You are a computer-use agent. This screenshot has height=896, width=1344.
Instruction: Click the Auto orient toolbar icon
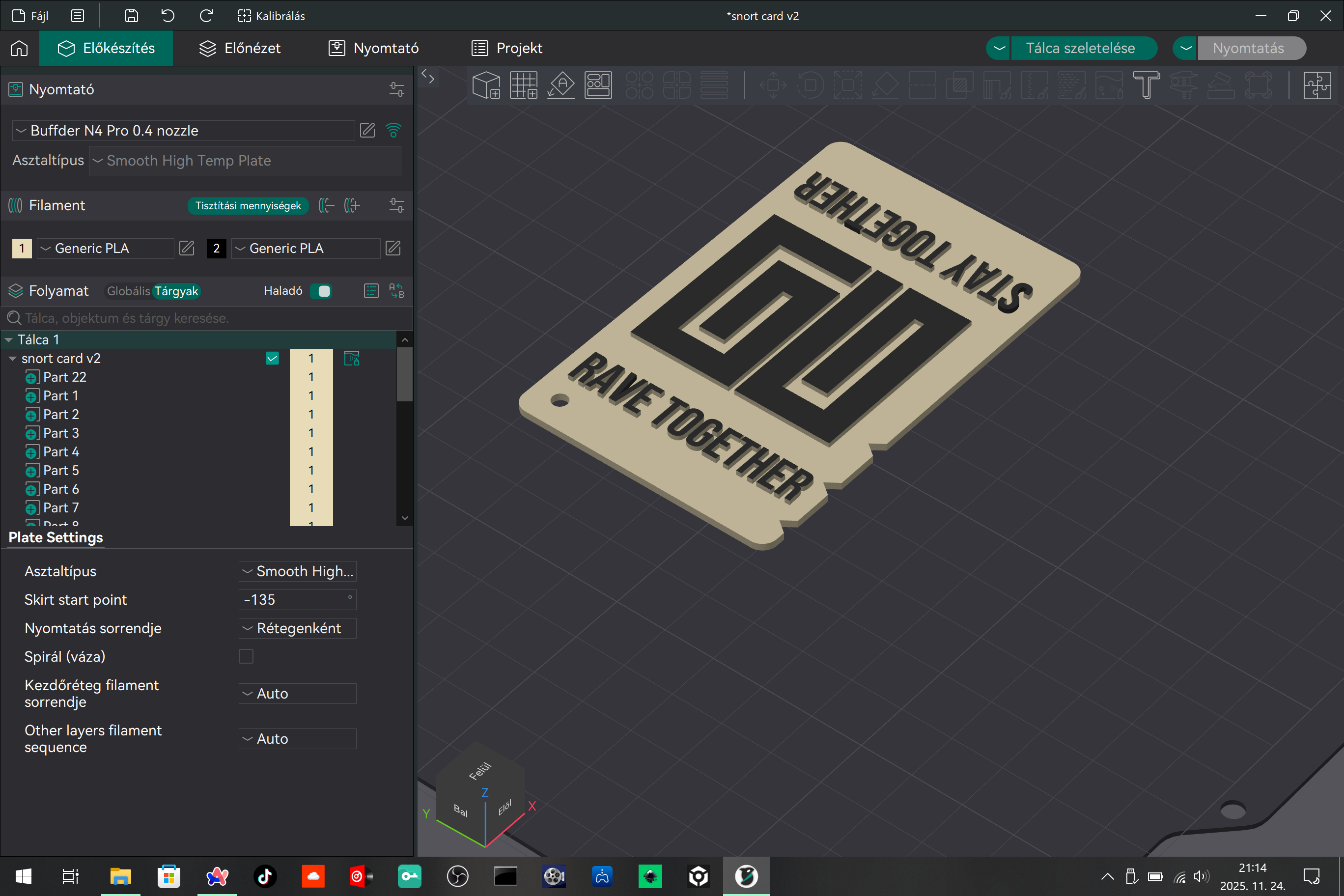561,85
